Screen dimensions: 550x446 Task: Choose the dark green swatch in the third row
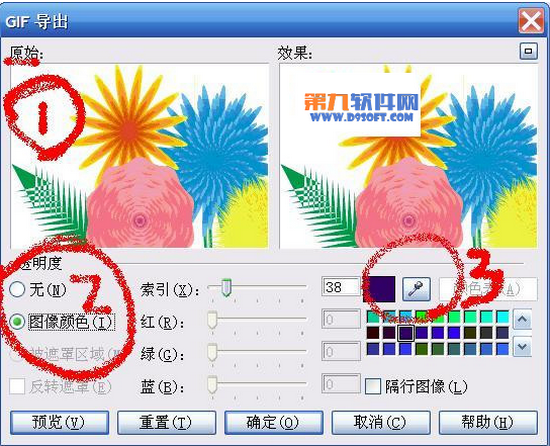tap(422, 349)
